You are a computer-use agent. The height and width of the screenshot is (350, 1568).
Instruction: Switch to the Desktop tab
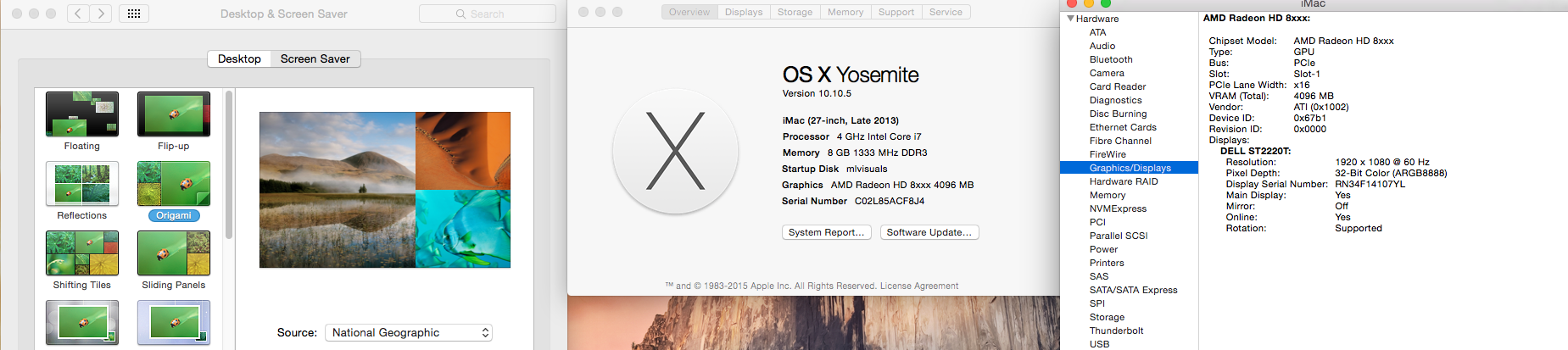pyautogui.click(x=239, y=58)
